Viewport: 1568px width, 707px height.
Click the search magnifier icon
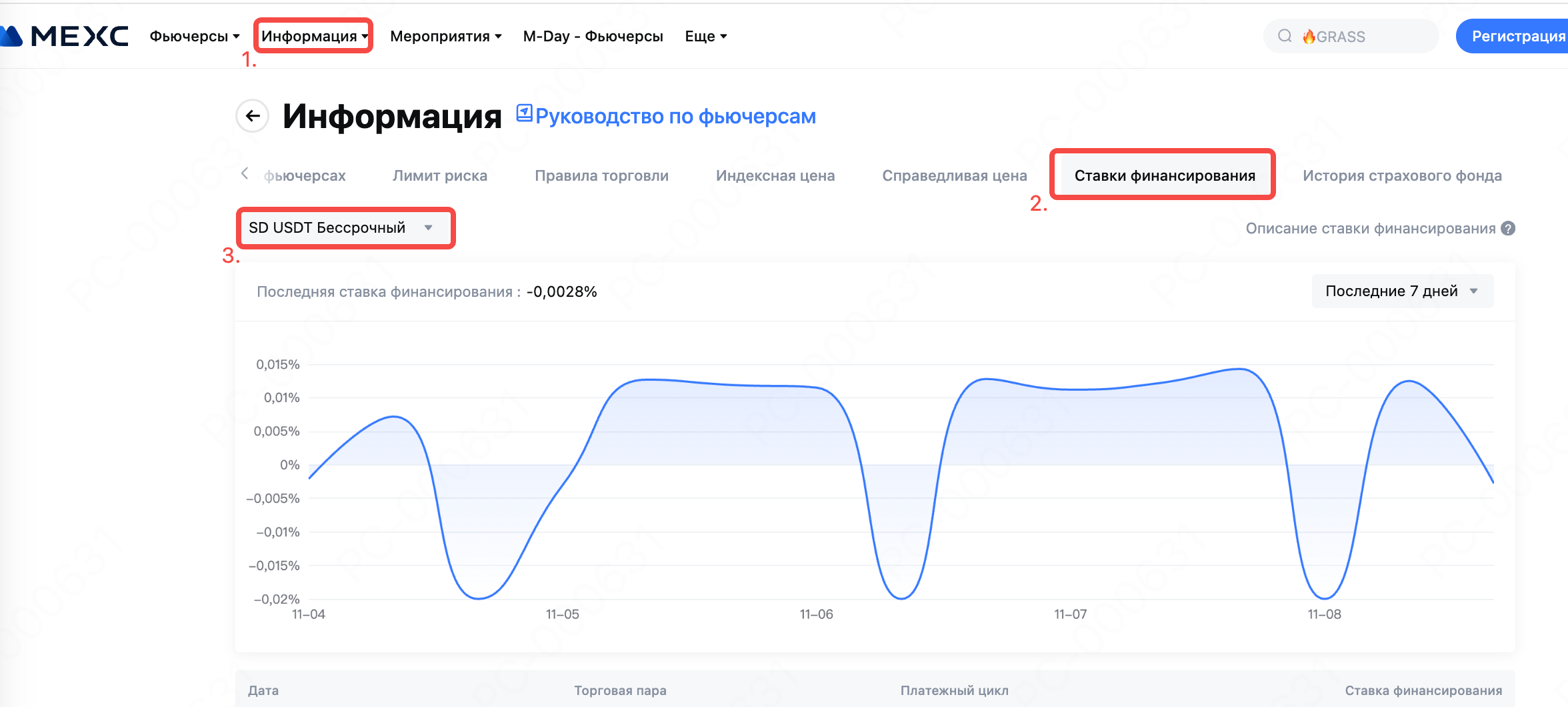(x=1284, y=36)
